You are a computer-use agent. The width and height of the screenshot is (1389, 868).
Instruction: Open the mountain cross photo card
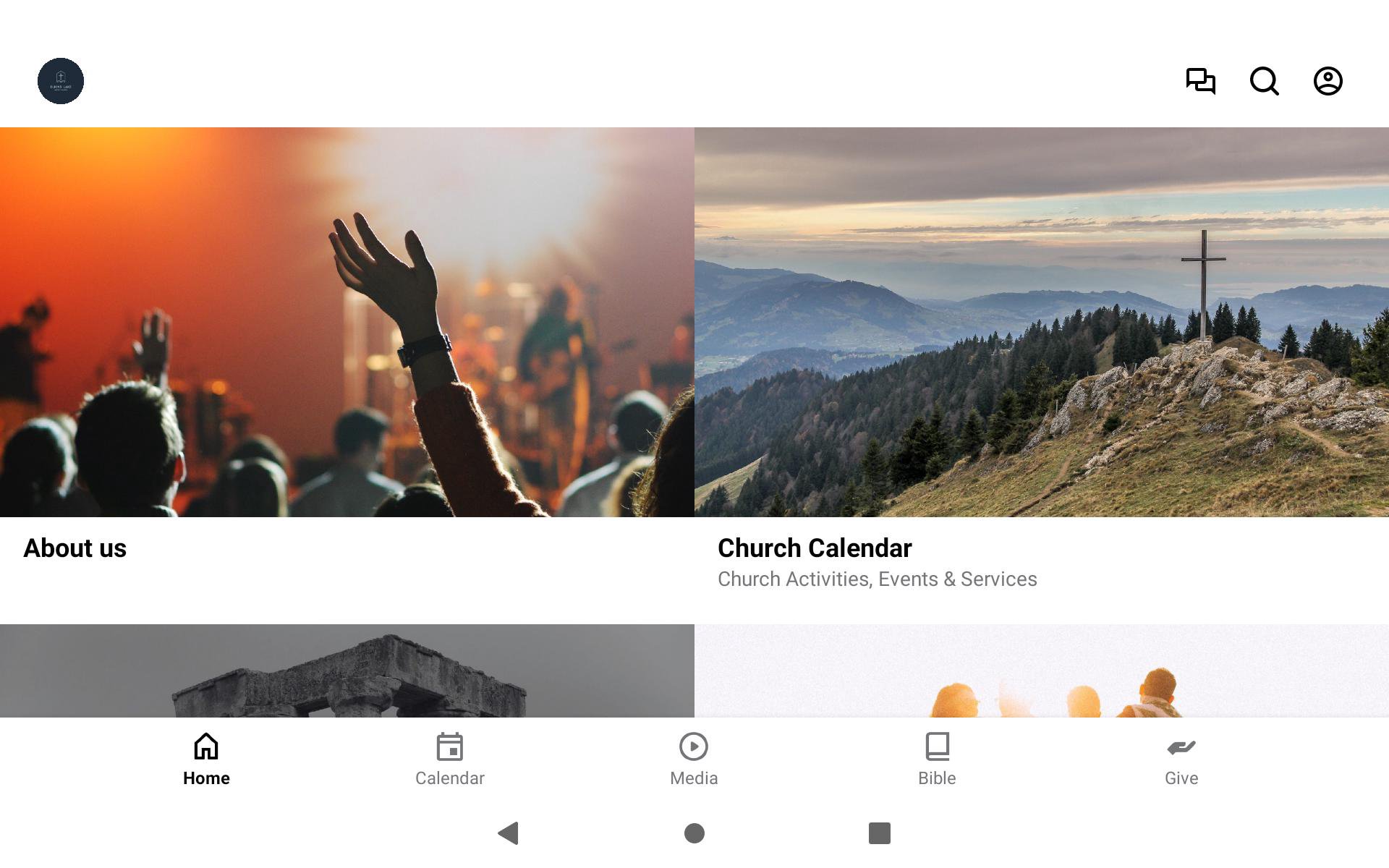pos(1042,322)
